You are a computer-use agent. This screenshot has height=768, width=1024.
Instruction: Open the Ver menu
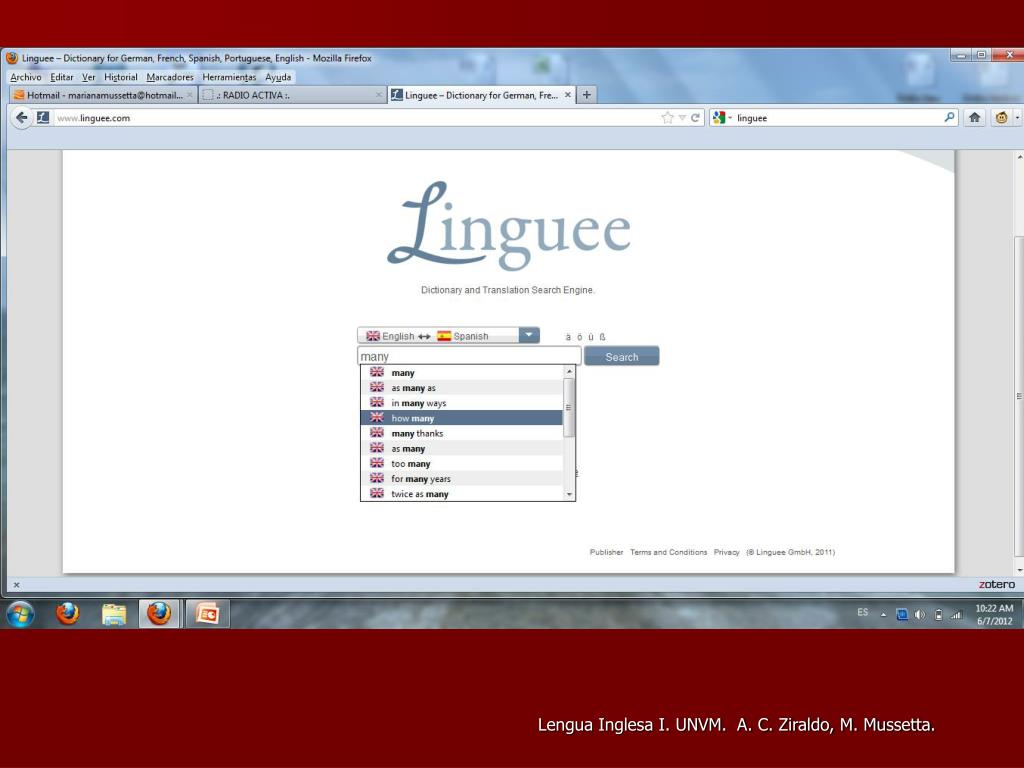click(x=88, y=77)
